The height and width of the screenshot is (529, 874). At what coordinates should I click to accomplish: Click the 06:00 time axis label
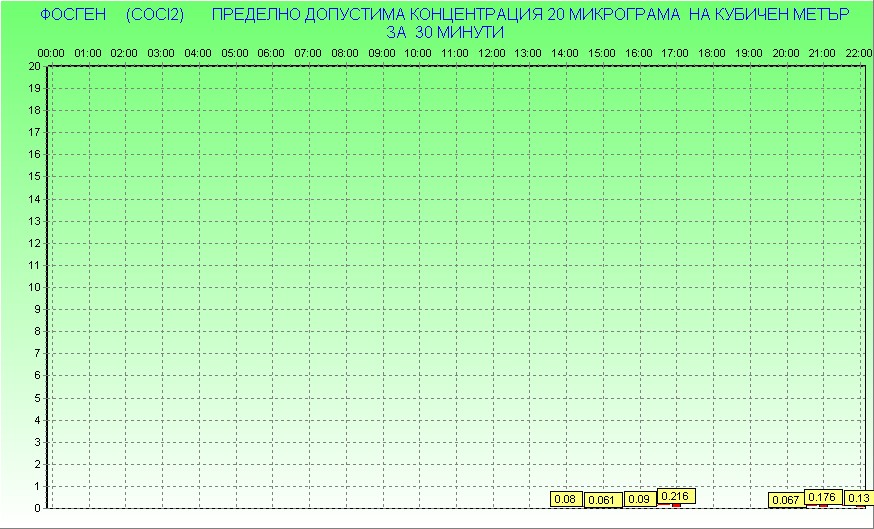tap(271, 53)
